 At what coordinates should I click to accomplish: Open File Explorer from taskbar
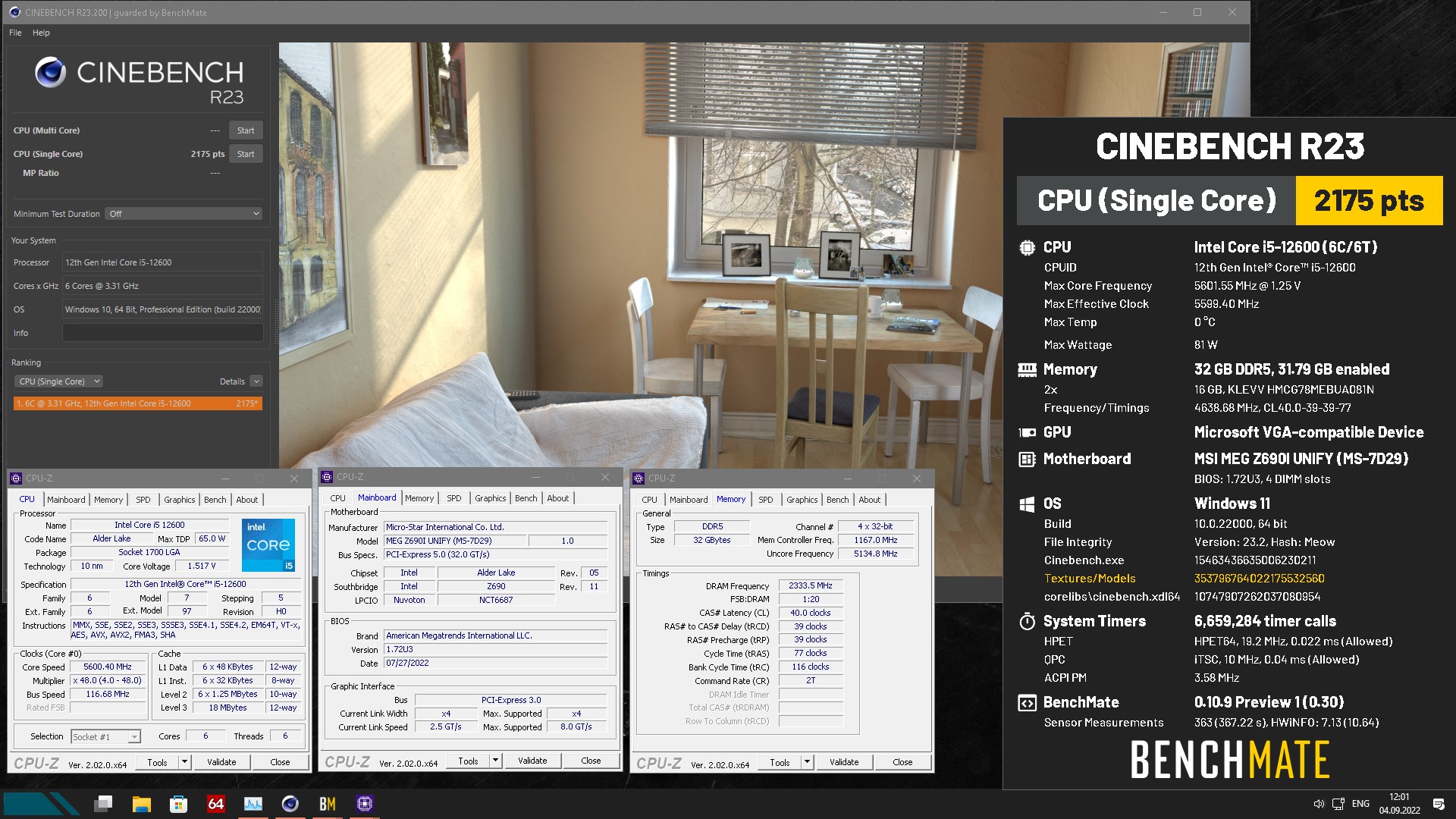tap(141, 804)
